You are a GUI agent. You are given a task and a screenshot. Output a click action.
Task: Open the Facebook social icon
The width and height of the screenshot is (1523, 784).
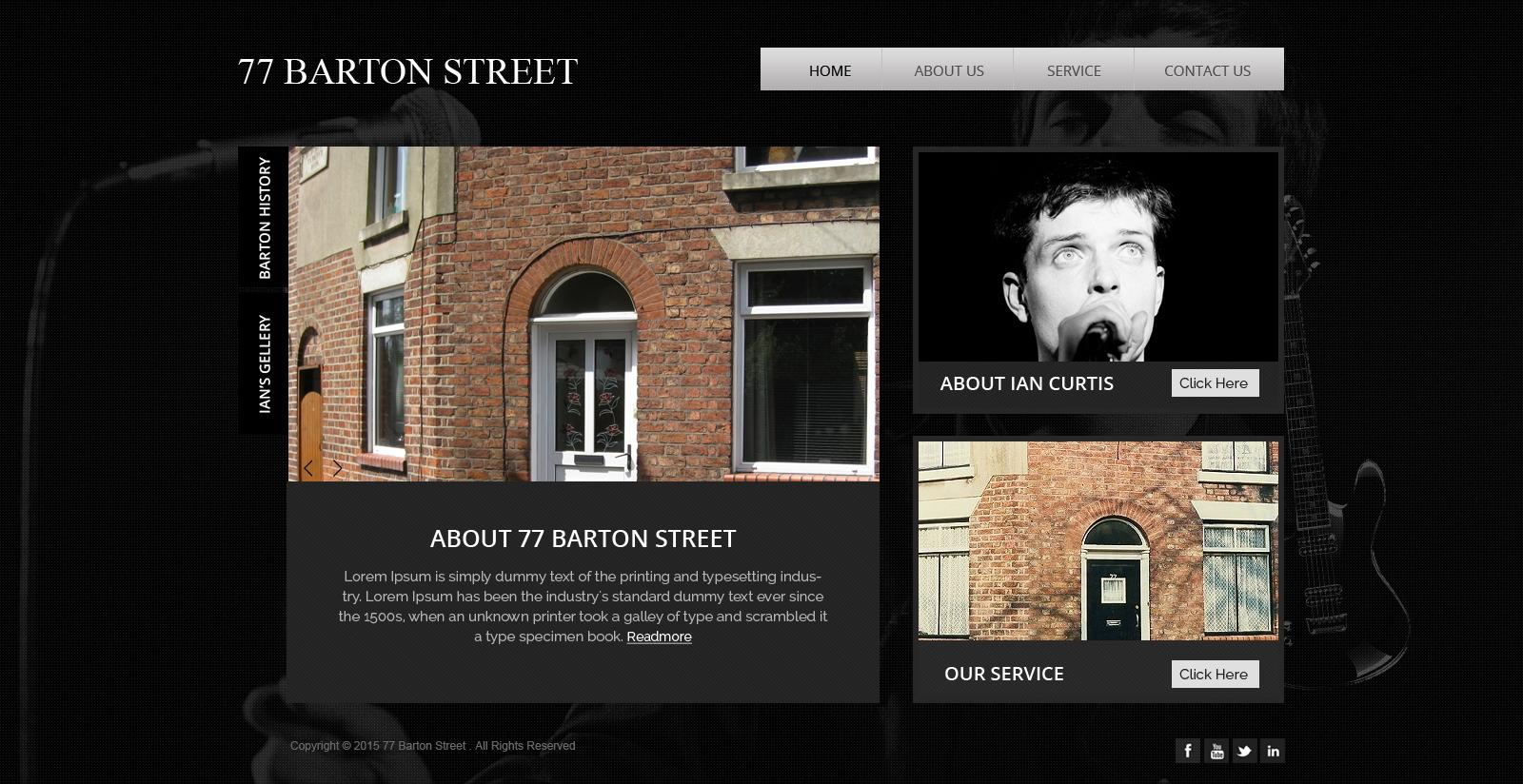coord(1188,751)
